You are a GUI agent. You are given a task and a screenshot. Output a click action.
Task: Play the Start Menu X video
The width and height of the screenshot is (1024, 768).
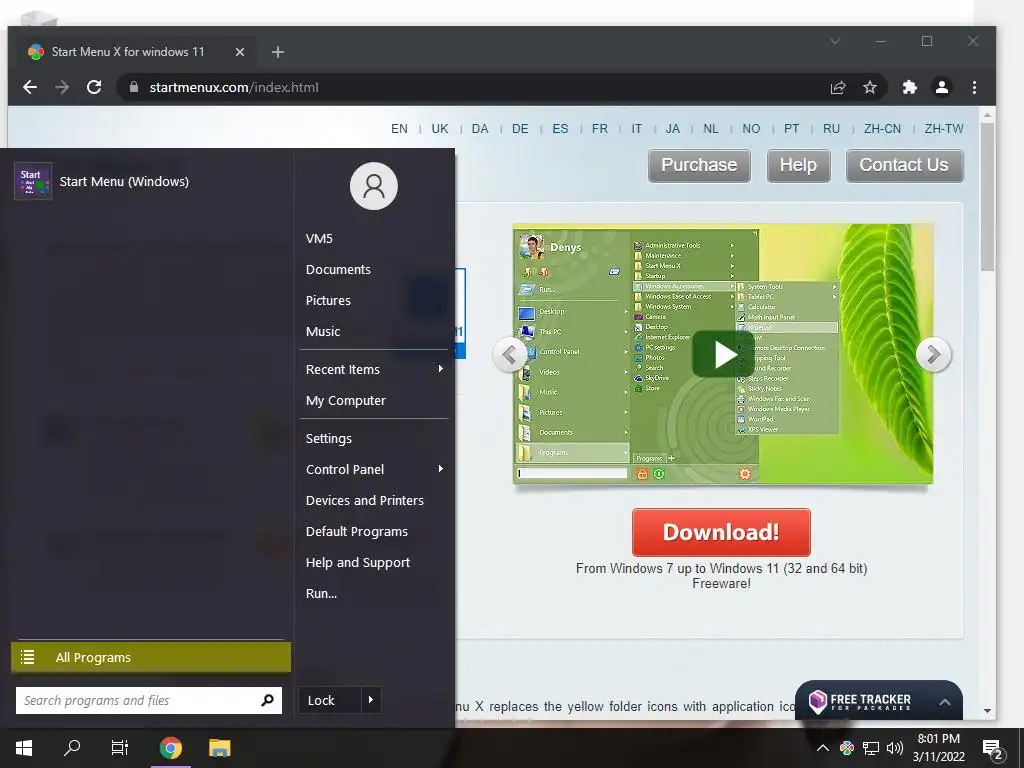click(723, 354)
